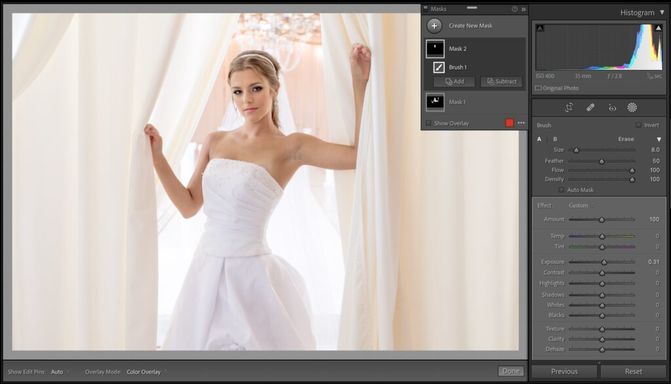Image resolution: width=671 pixels, height=384 pixels.
Task: Collapse the Histogram panel triangle
Action: click(662, 12)
